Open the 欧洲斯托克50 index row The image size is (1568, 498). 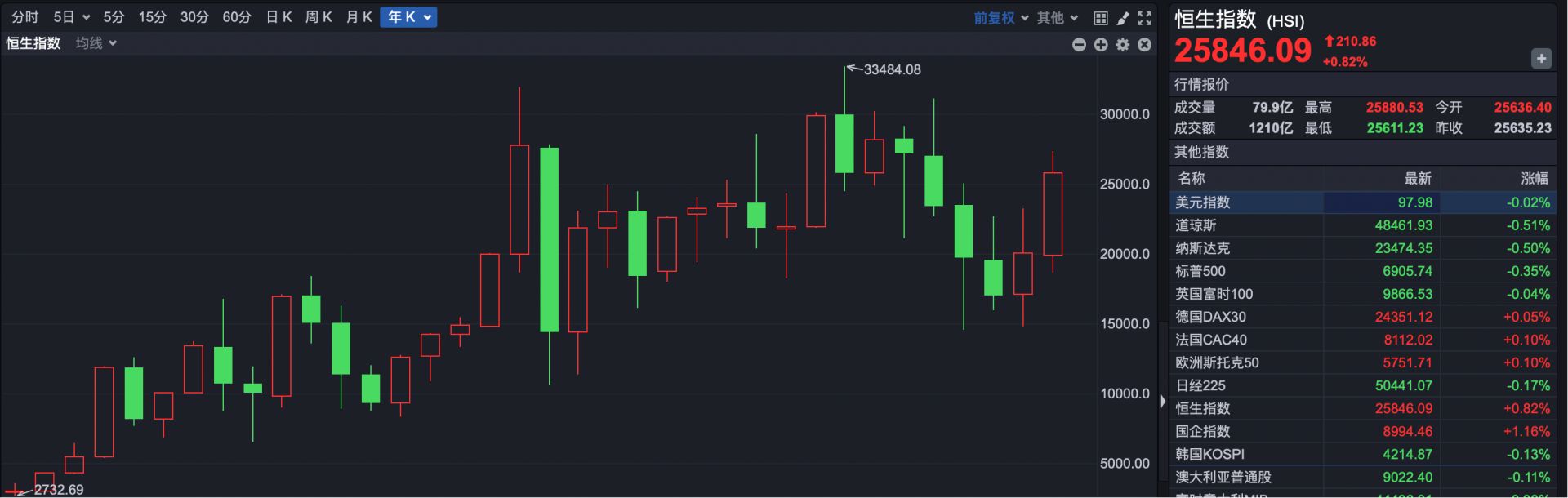click(1362, 362)
